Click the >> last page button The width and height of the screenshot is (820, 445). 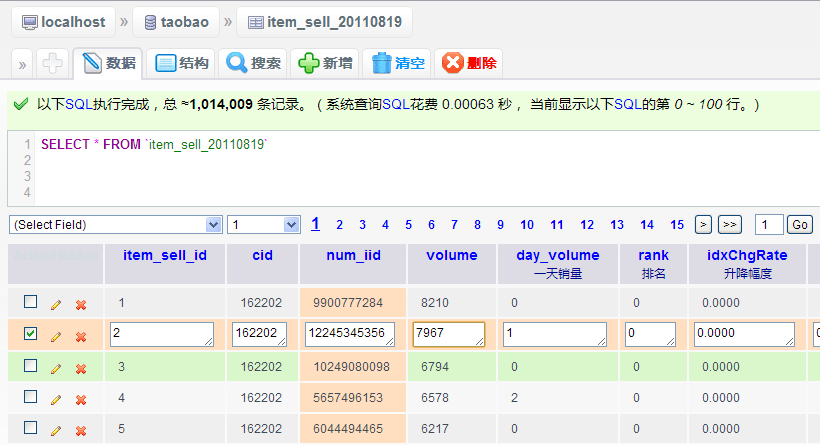pos(730,224)
